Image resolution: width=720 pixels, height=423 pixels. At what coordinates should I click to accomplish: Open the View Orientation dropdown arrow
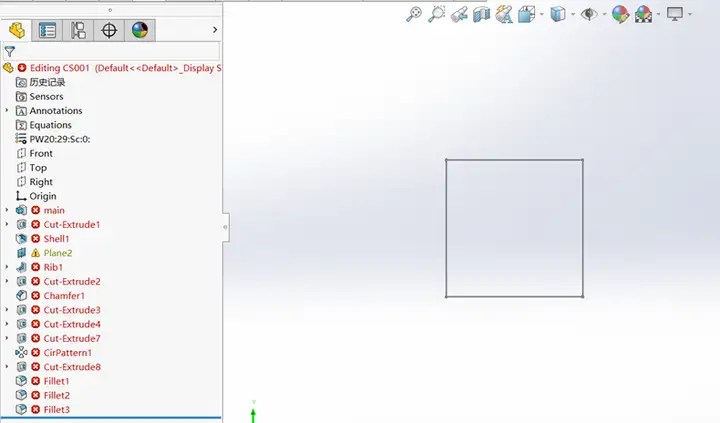(542, 14)
